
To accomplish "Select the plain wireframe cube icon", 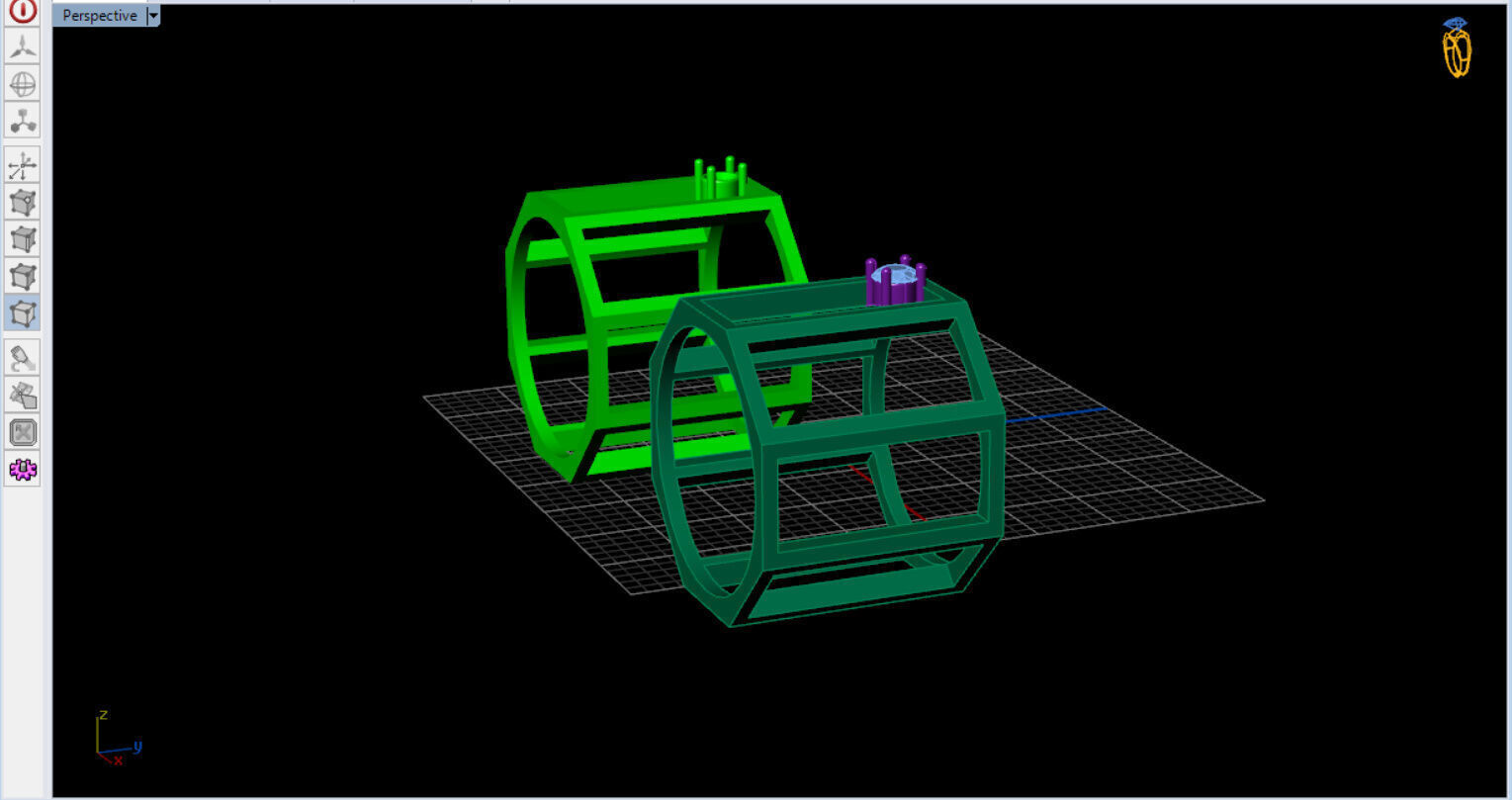I will 23,276.
